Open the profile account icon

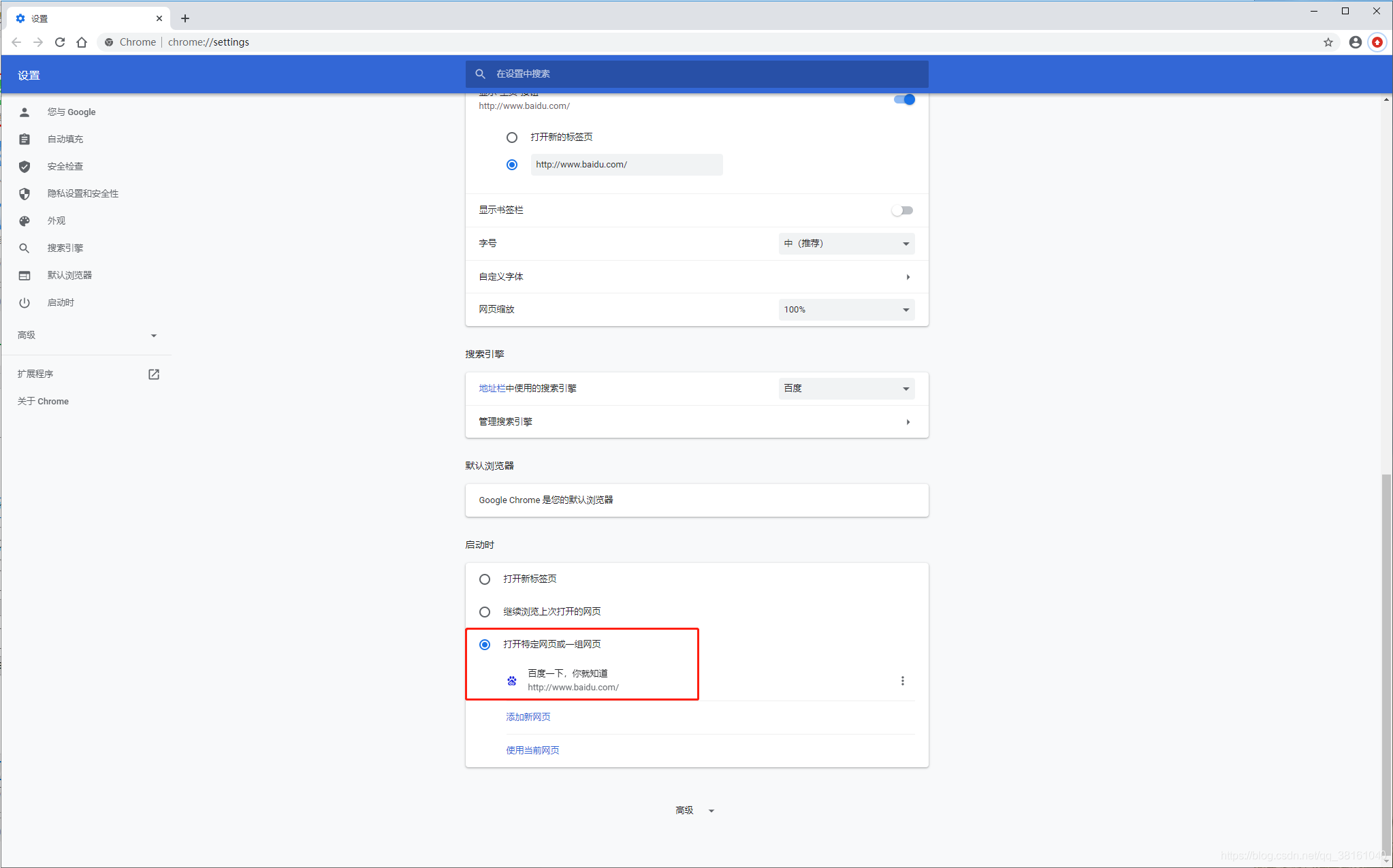pyautogui.click(x=1355, y=42)
